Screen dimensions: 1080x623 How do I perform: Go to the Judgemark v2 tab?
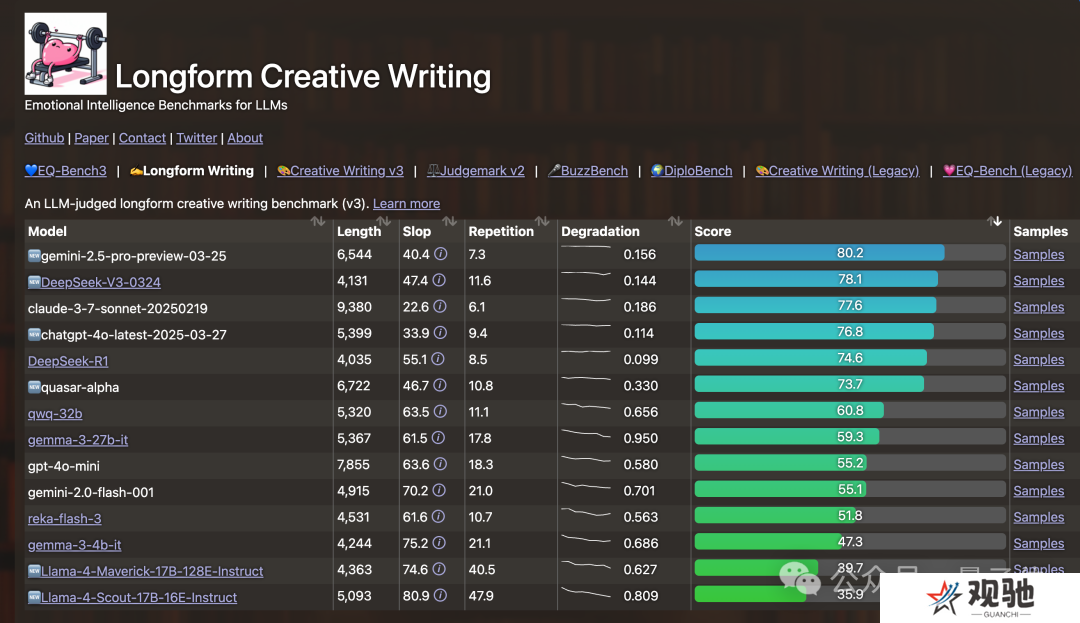476,171
